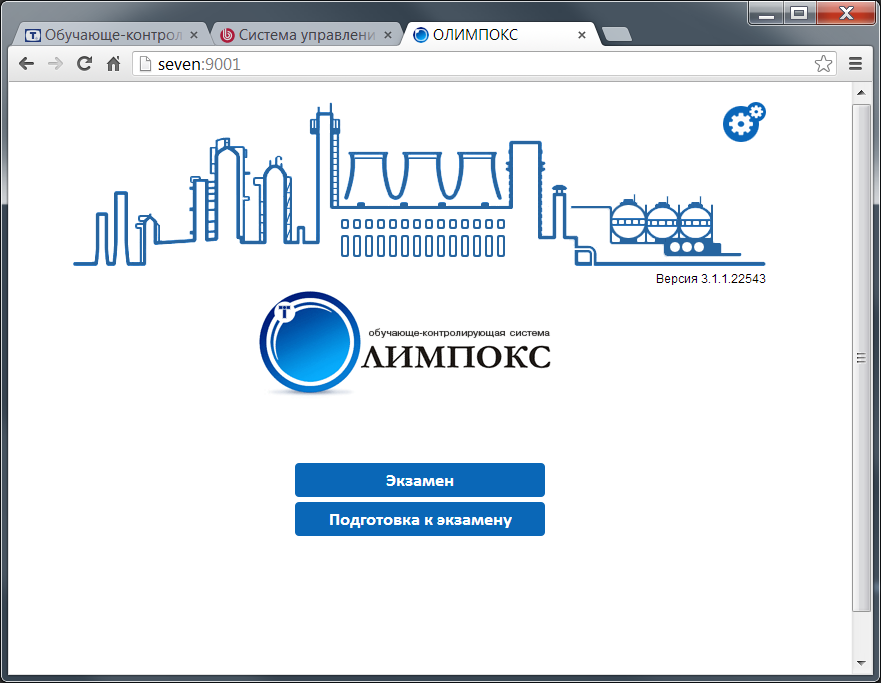The image size is (881, 683).
Task: Go back to the previous page
Action: 26,64
